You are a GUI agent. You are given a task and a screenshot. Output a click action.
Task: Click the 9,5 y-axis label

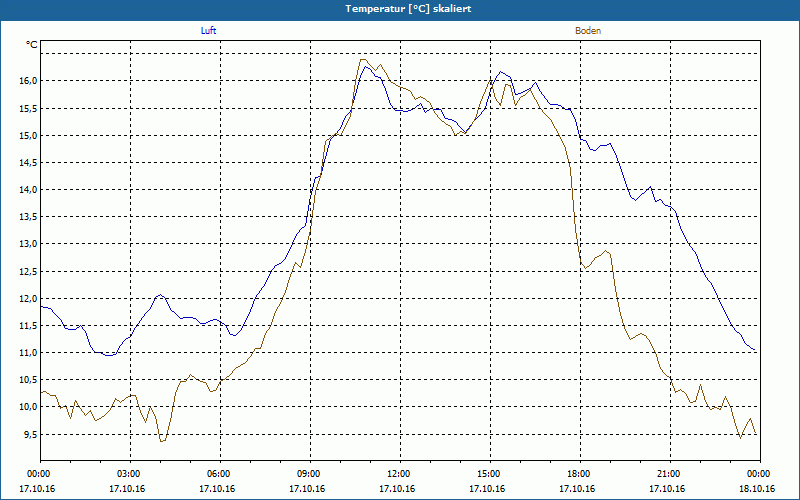pyautogui.click(x=30, y=434)
